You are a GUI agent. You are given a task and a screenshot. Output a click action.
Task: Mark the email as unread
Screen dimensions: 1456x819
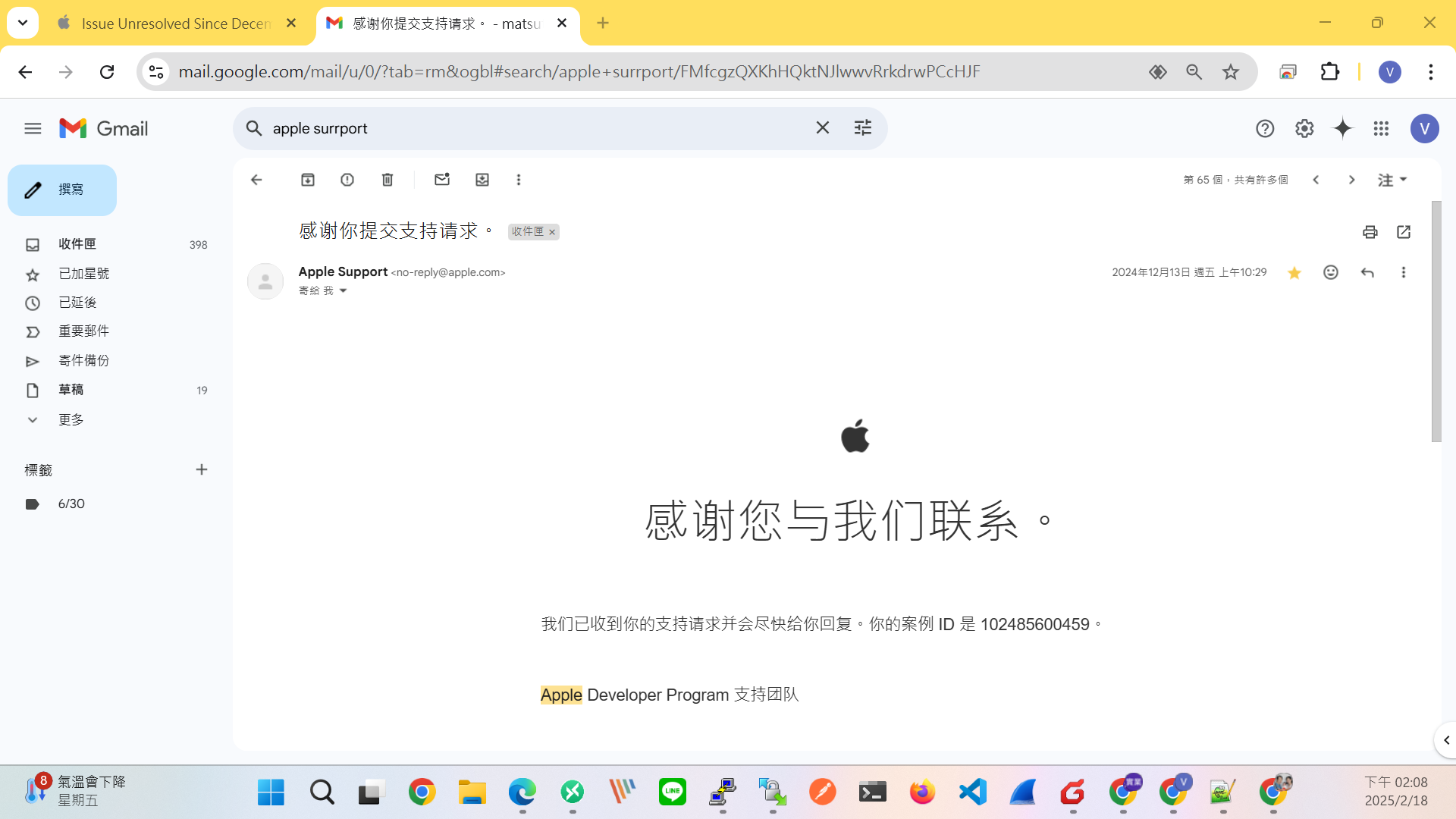pyautogui.click(x=442, y=180)
